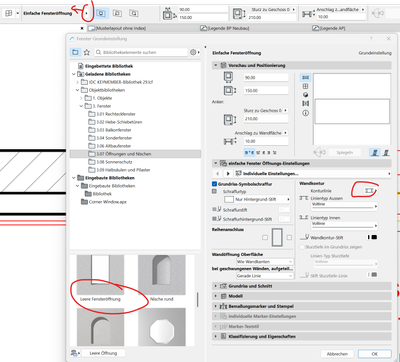The image size is (400, 362).
Task: Collapse the Vorschau und Positionierung section
Action: pyautogui.click(x=216, y=65)
